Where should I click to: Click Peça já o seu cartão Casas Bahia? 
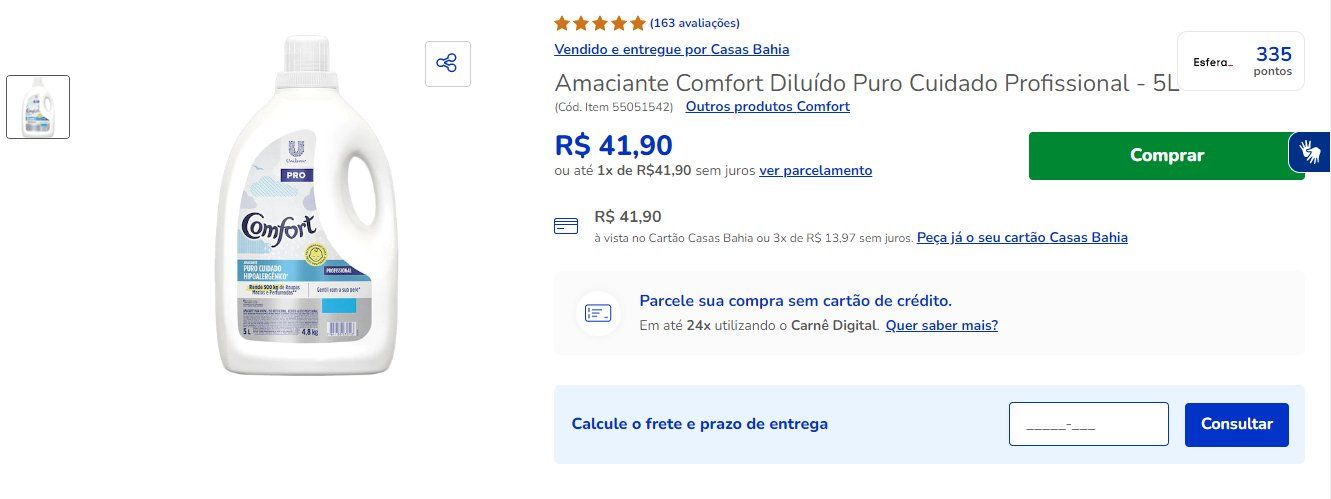coord(1022,237)
